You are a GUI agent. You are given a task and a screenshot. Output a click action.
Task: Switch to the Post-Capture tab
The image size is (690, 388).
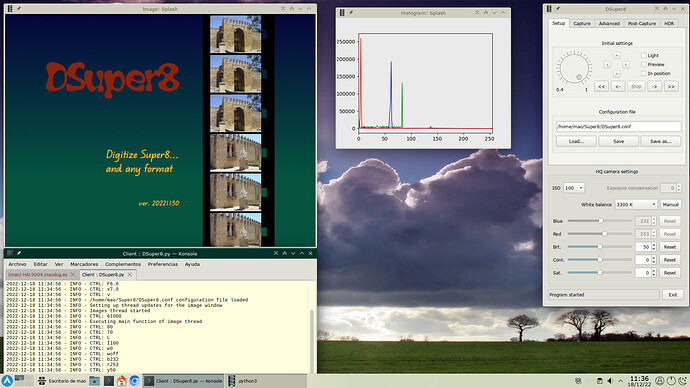coord(642,23)
